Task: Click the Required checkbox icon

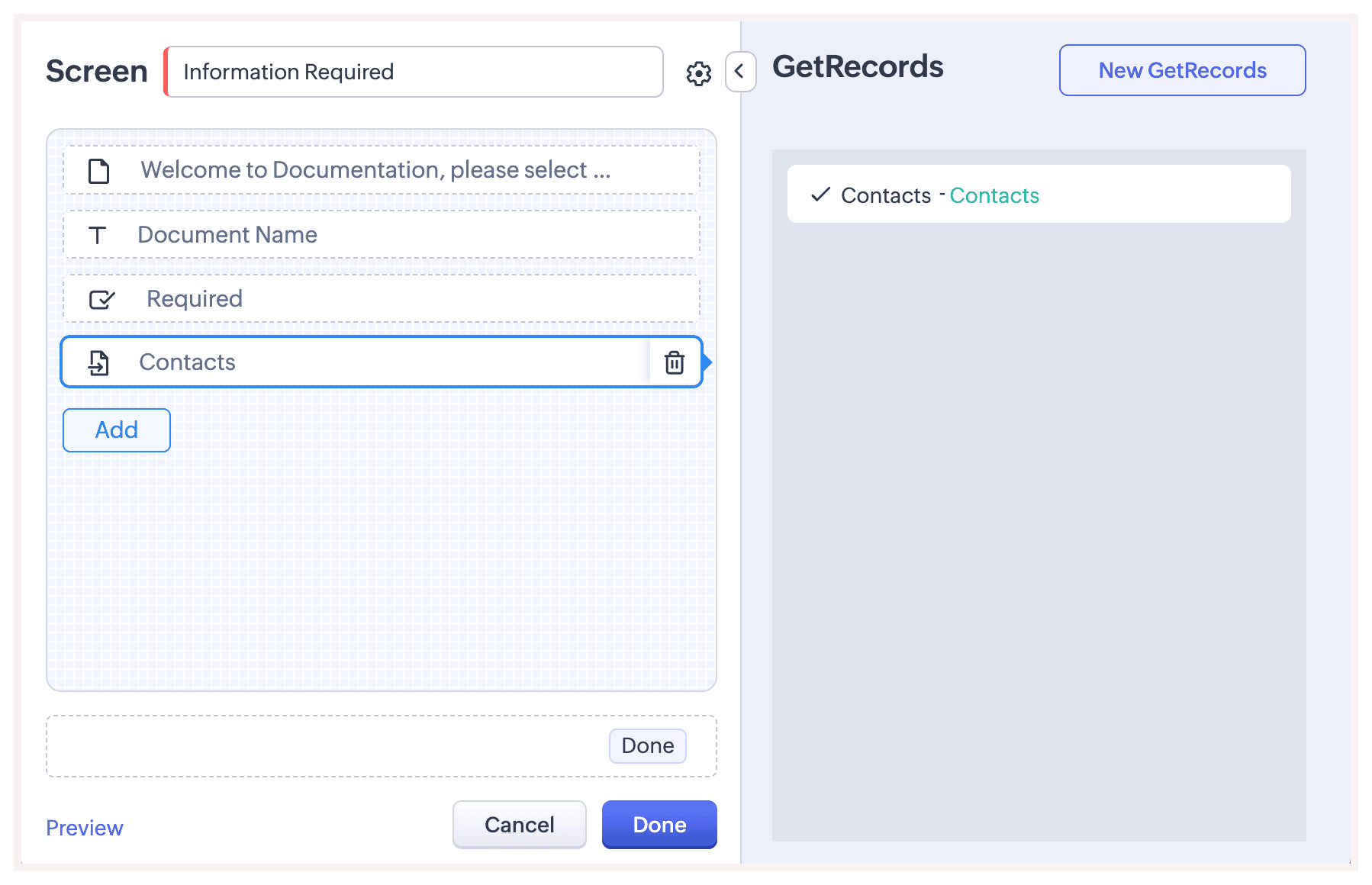Action: pos(101,299)
